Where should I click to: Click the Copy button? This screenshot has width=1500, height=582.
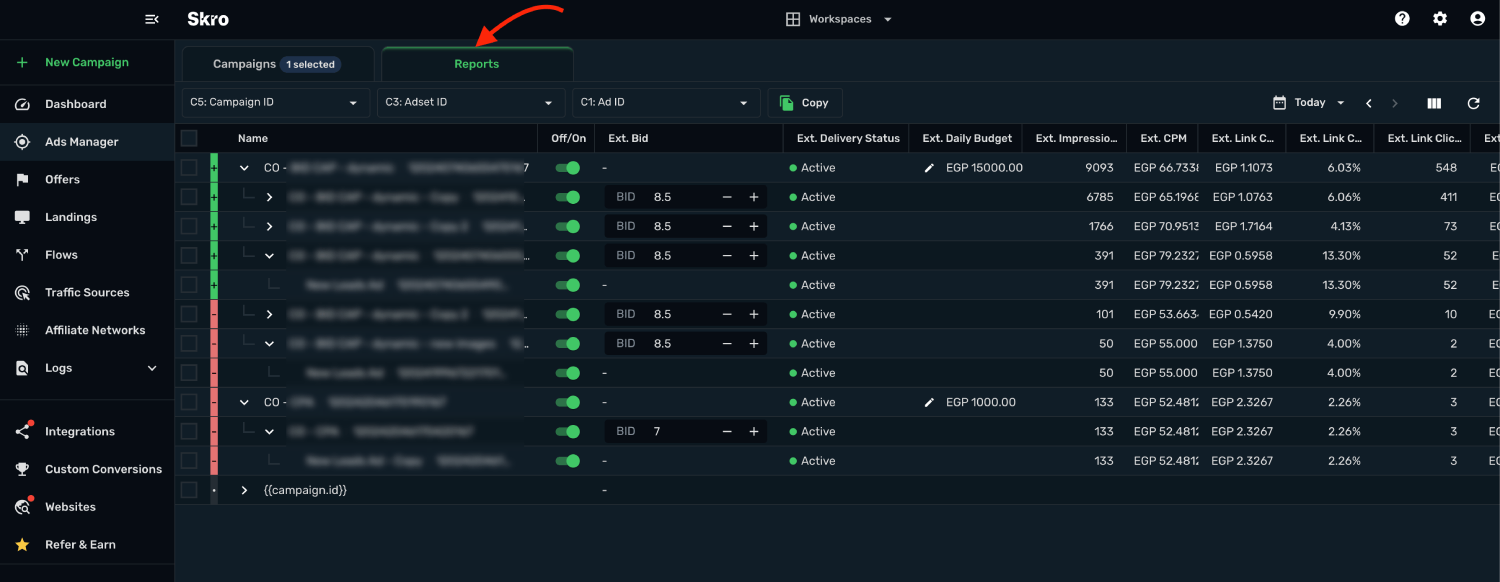pos(805,103)
